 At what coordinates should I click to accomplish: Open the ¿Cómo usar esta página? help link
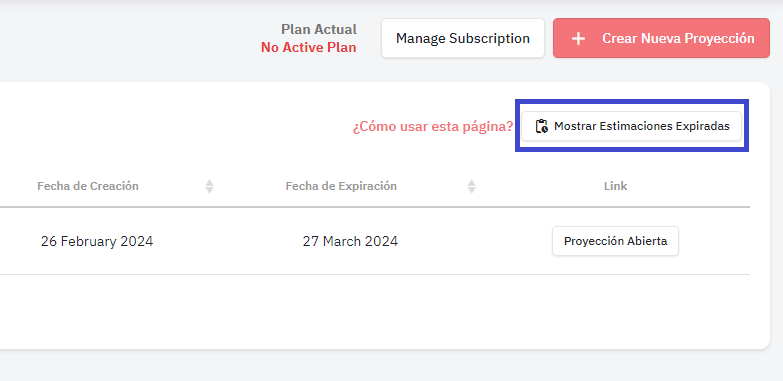pos(433,127)
